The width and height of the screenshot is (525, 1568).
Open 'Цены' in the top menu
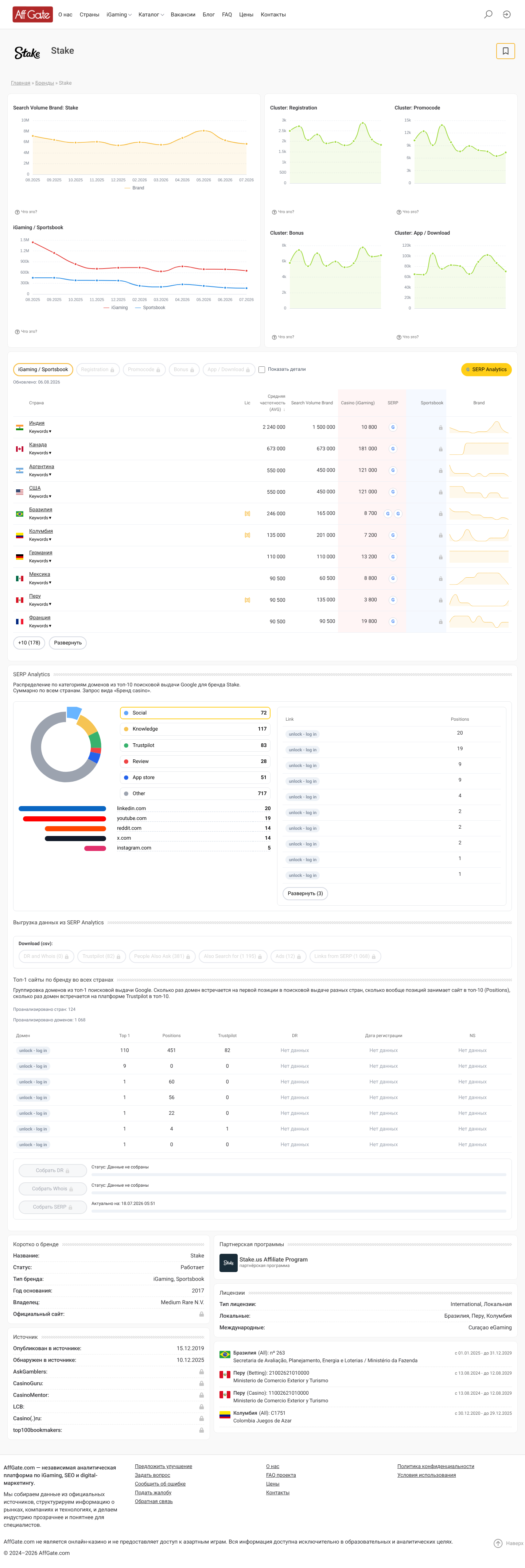click(246, 15)
